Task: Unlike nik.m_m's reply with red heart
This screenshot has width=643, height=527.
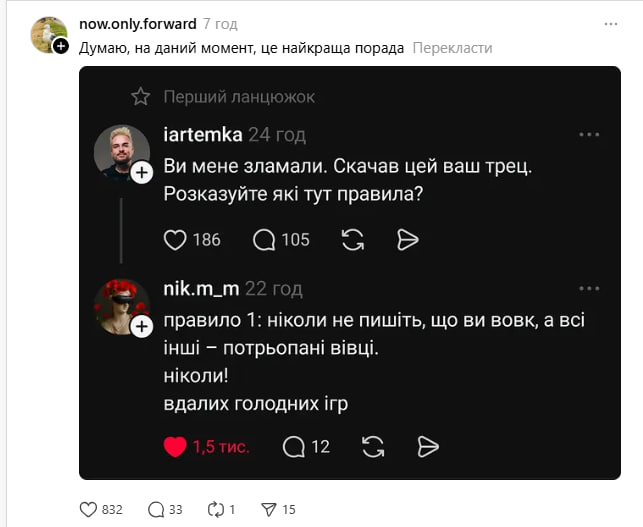Action: [176, 447]
